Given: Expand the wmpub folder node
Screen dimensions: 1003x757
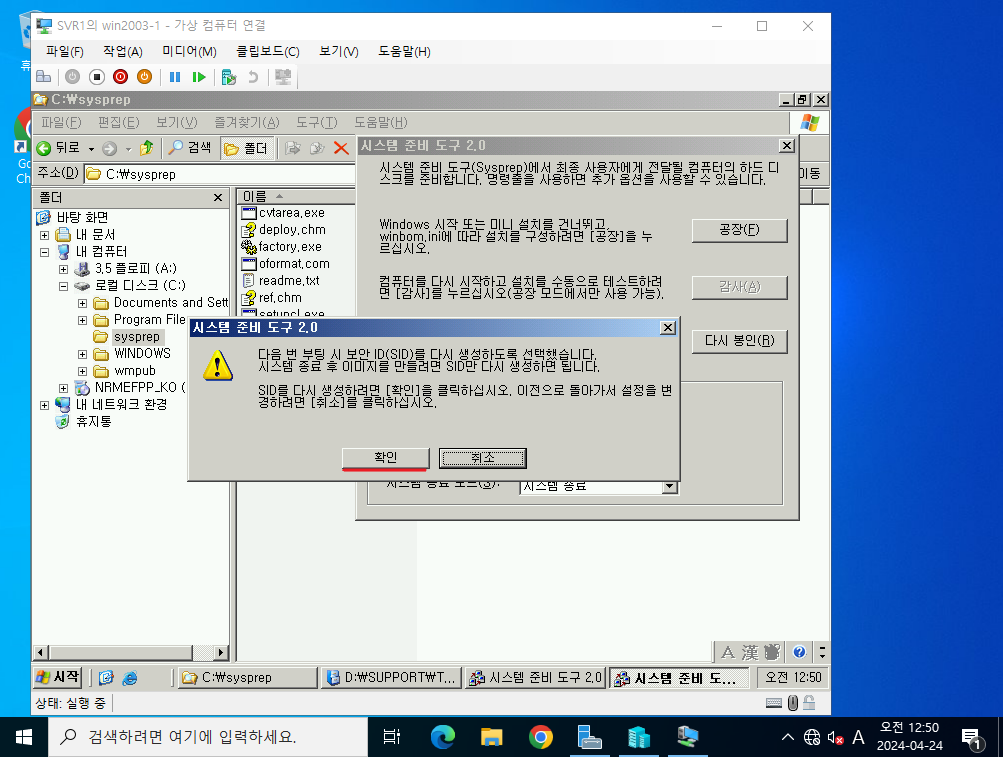Looking at the screenshot, I should [x=83, y=371].
